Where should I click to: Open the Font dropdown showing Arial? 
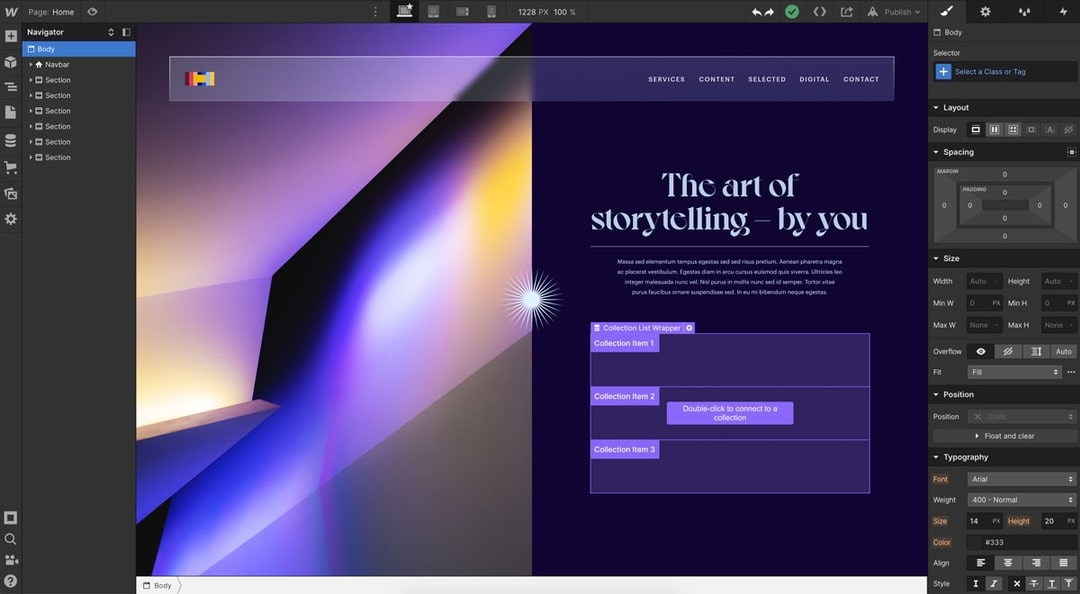pos(1022,479)
